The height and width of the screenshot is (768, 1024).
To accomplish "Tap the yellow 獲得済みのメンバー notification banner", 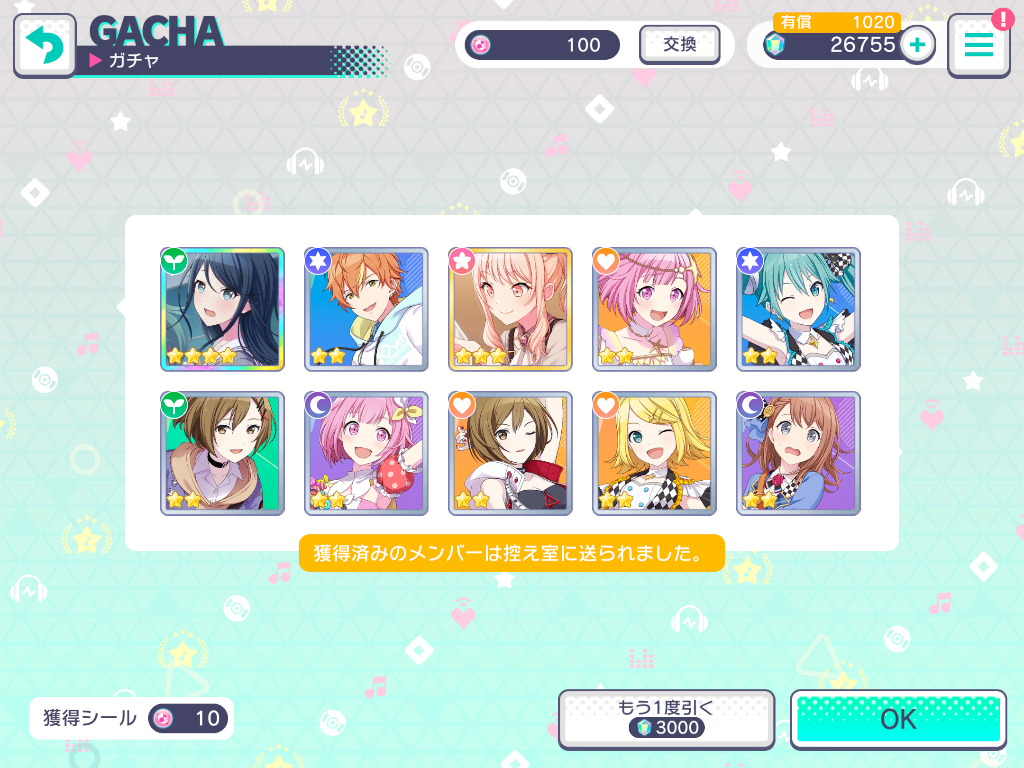I will [511, 553].
